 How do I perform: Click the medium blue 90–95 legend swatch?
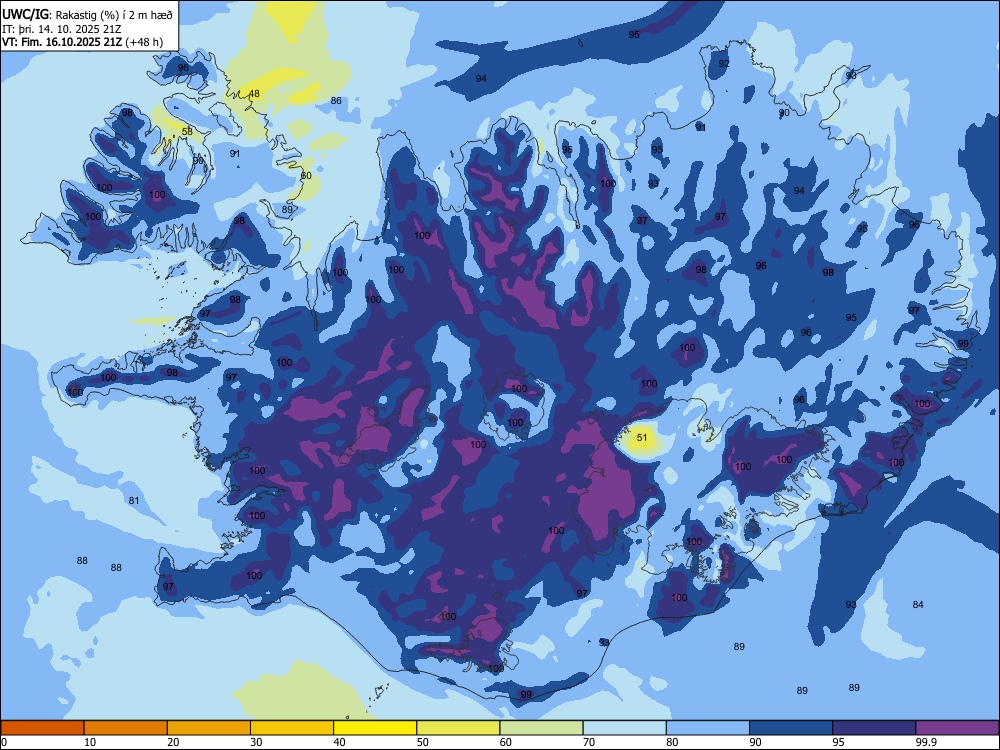pos(791,728)
